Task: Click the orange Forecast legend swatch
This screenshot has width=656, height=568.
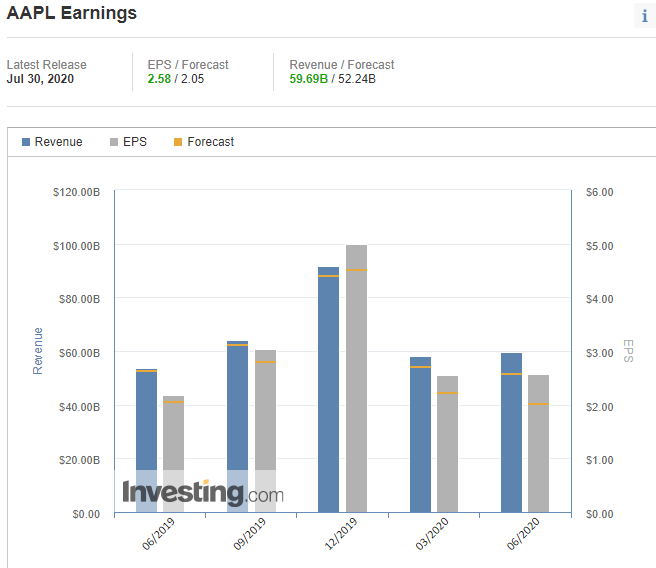Action: (178, 142)
